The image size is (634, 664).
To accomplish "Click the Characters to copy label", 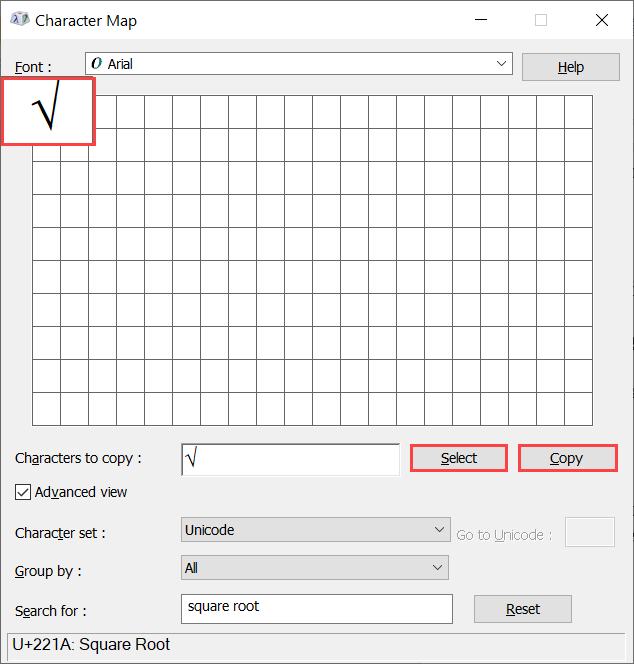I will click(78, 458).
